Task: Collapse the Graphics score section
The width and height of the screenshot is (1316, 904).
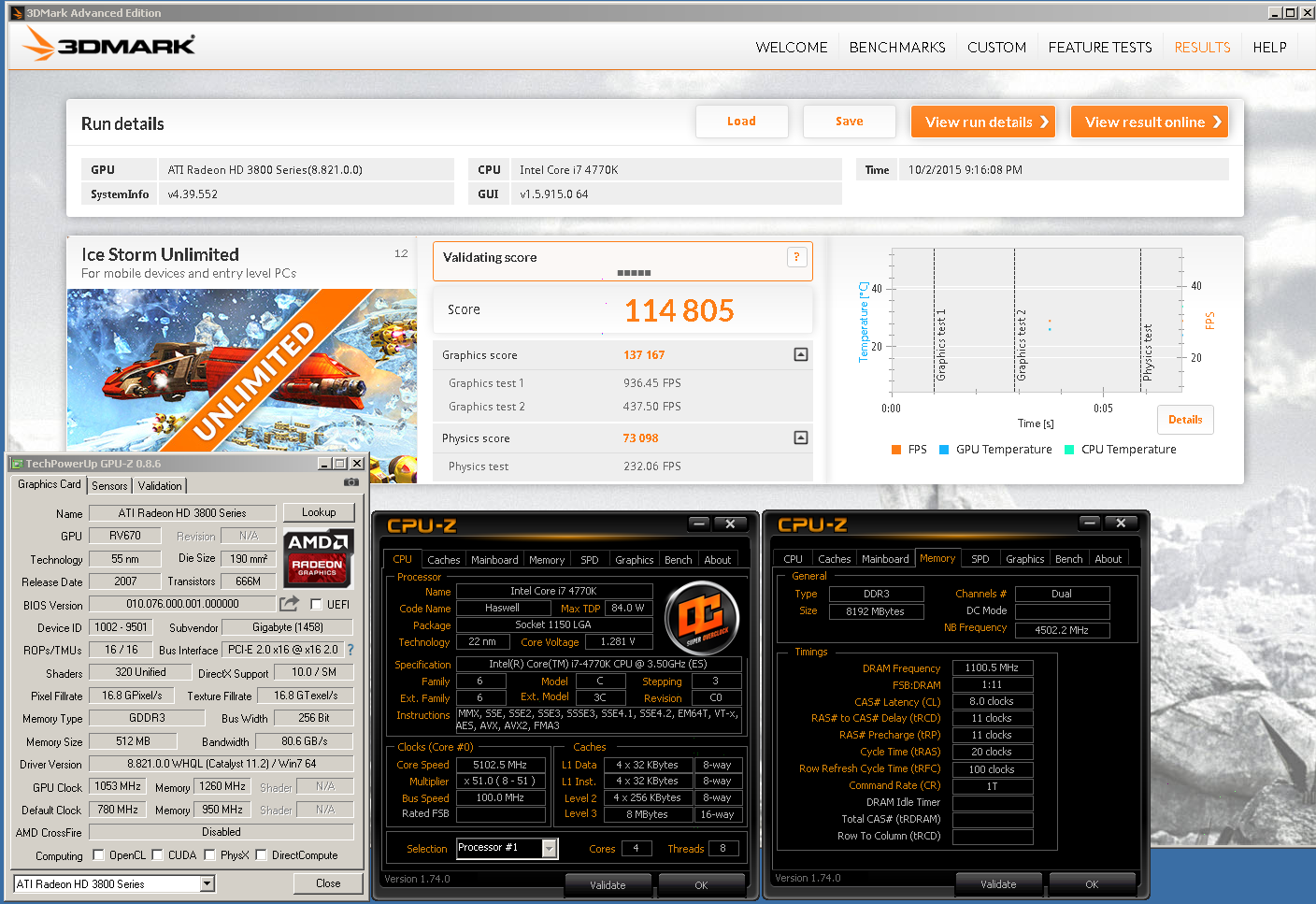Action: (x=801, y=354)
